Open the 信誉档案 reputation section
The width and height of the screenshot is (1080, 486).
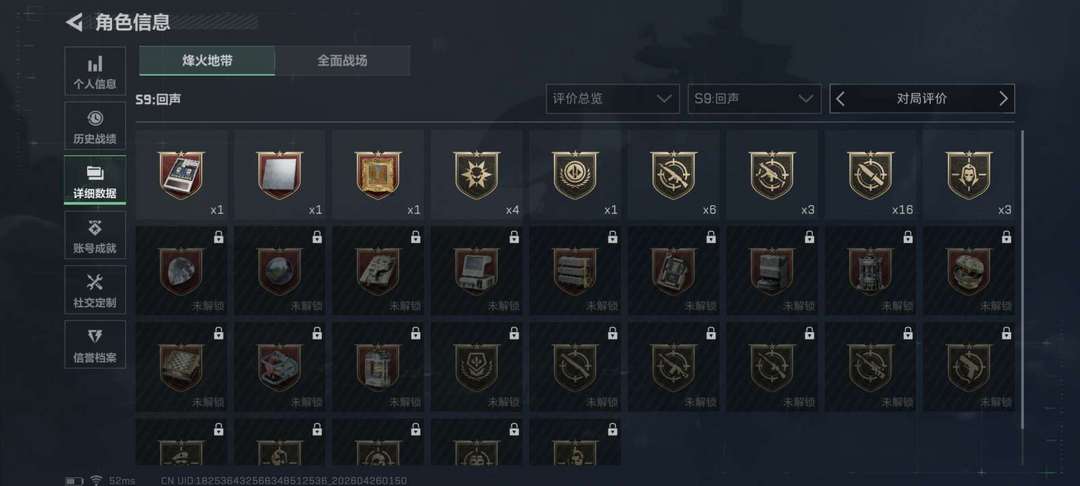click(x=95, y=344)
